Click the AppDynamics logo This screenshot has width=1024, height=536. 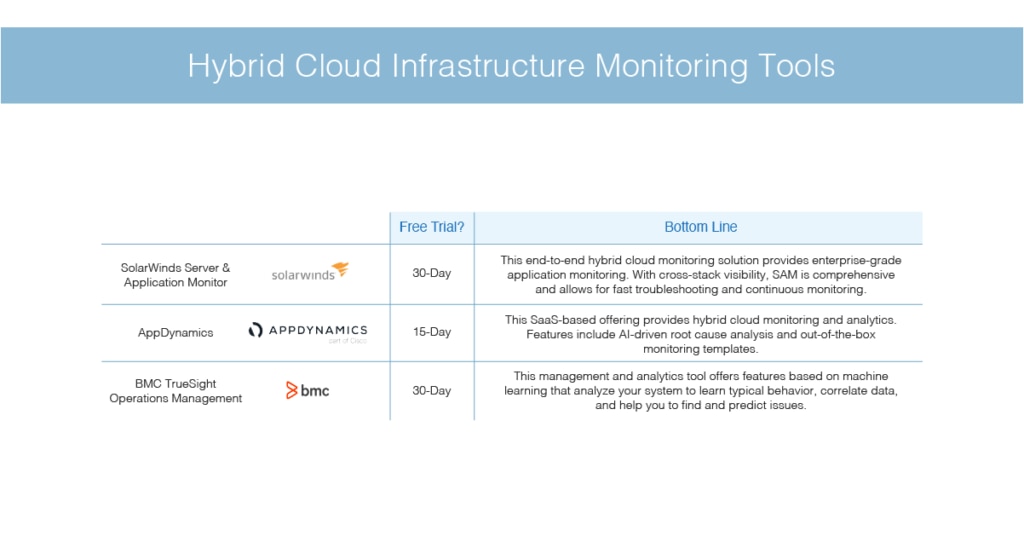[308, 332]
